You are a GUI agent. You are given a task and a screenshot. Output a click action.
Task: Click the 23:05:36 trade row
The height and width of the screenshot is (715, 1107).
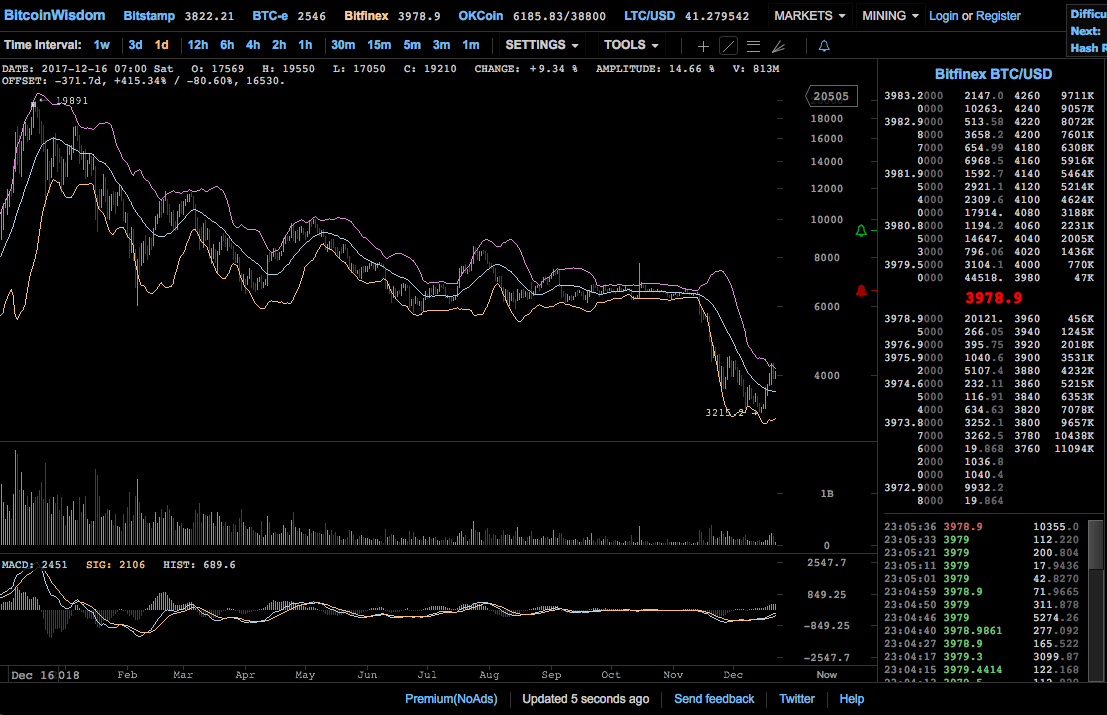[983, 527]
